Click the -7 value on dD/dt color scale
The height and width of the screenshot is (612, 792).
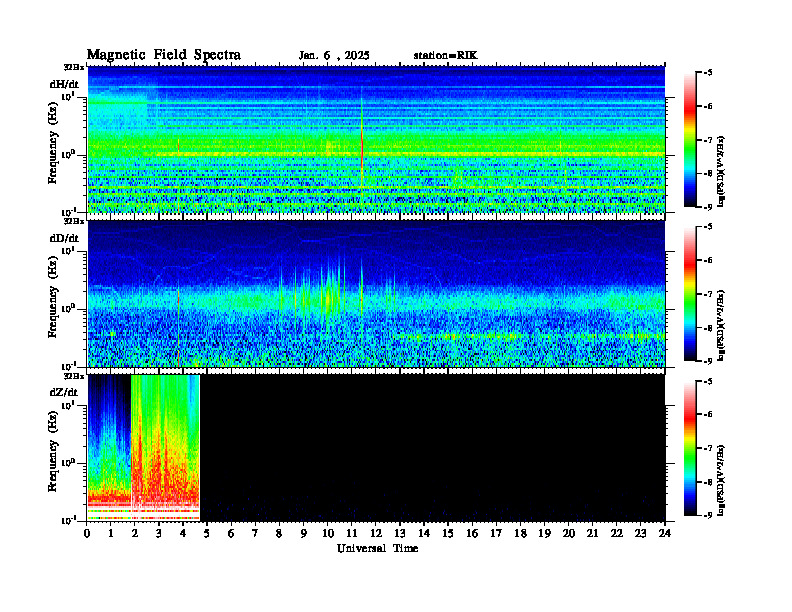point(708,294)
